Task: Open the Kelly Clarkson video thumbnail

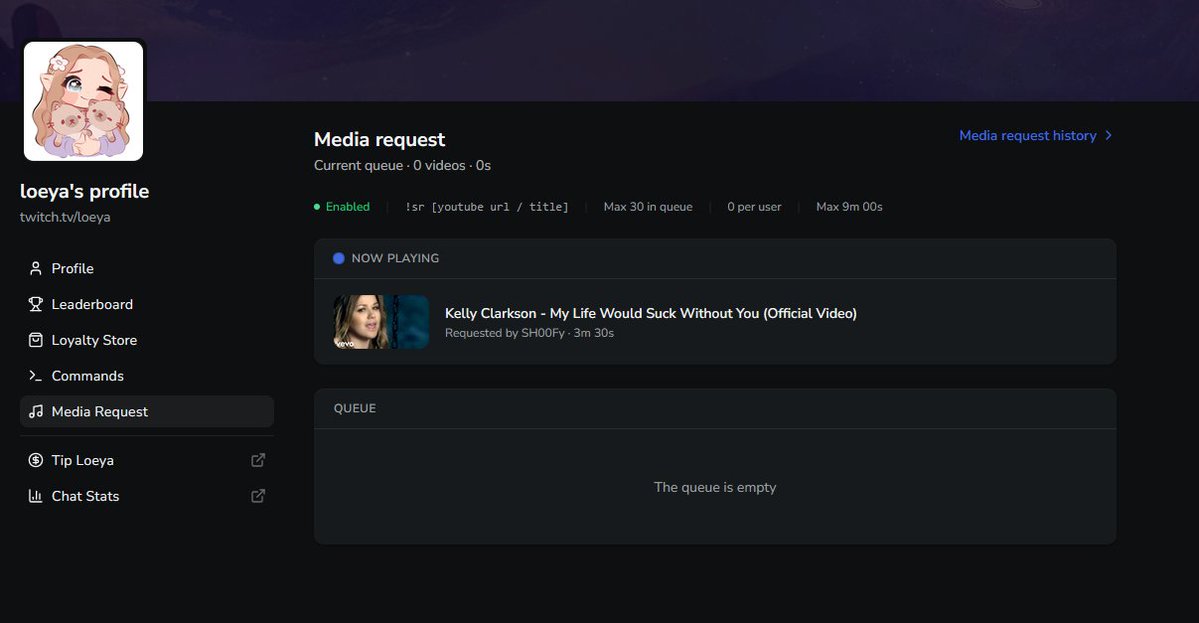Action: tap(382, 322)
